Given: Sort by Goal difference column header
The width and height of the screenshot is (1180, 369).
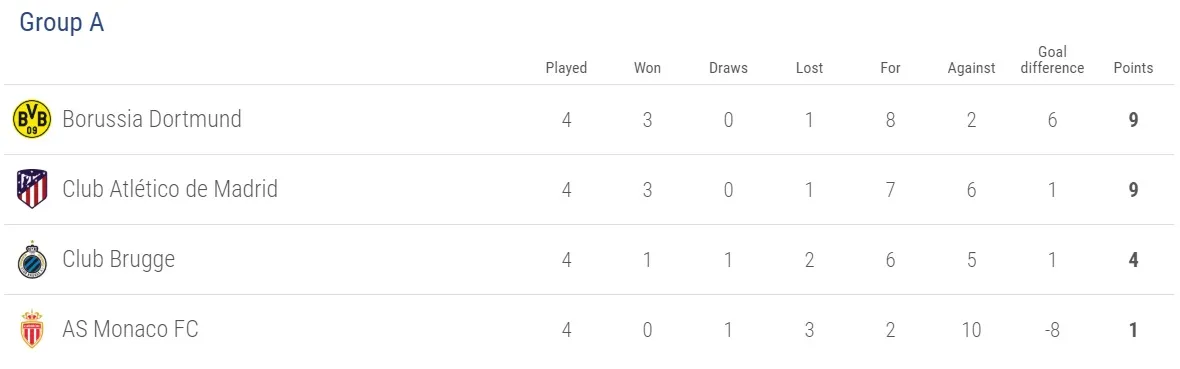Looking at the screenshot, I should tap(1052, 60).
